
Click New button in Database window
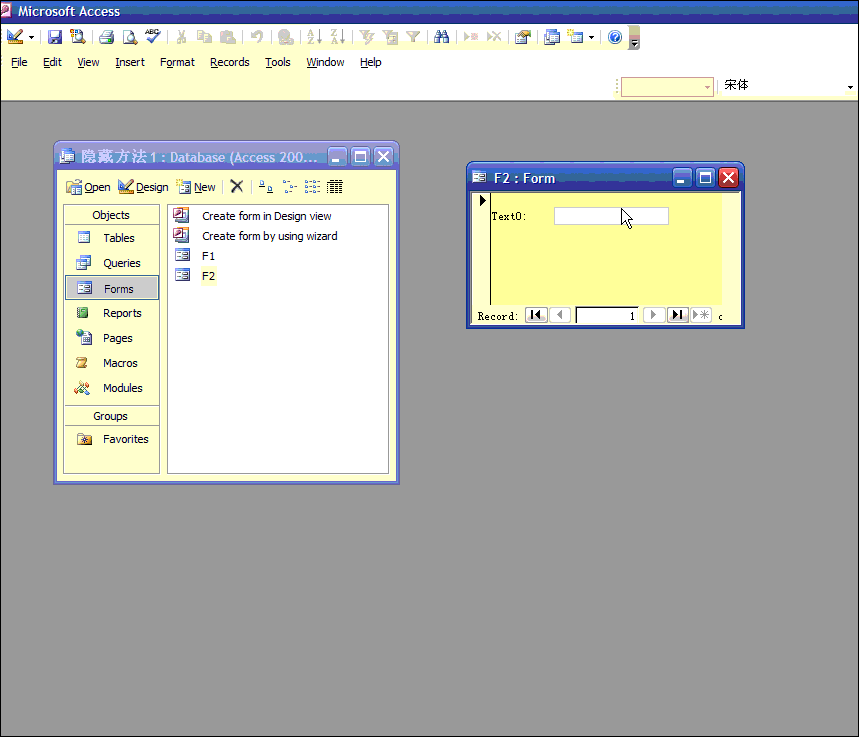click(x=196, y=187)
